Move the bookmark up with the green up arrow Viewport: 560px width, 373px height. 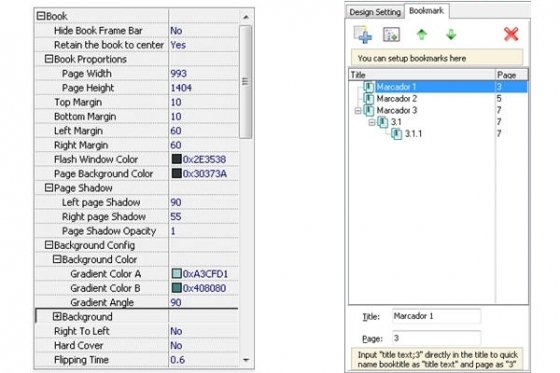click(x=422, y=35)
